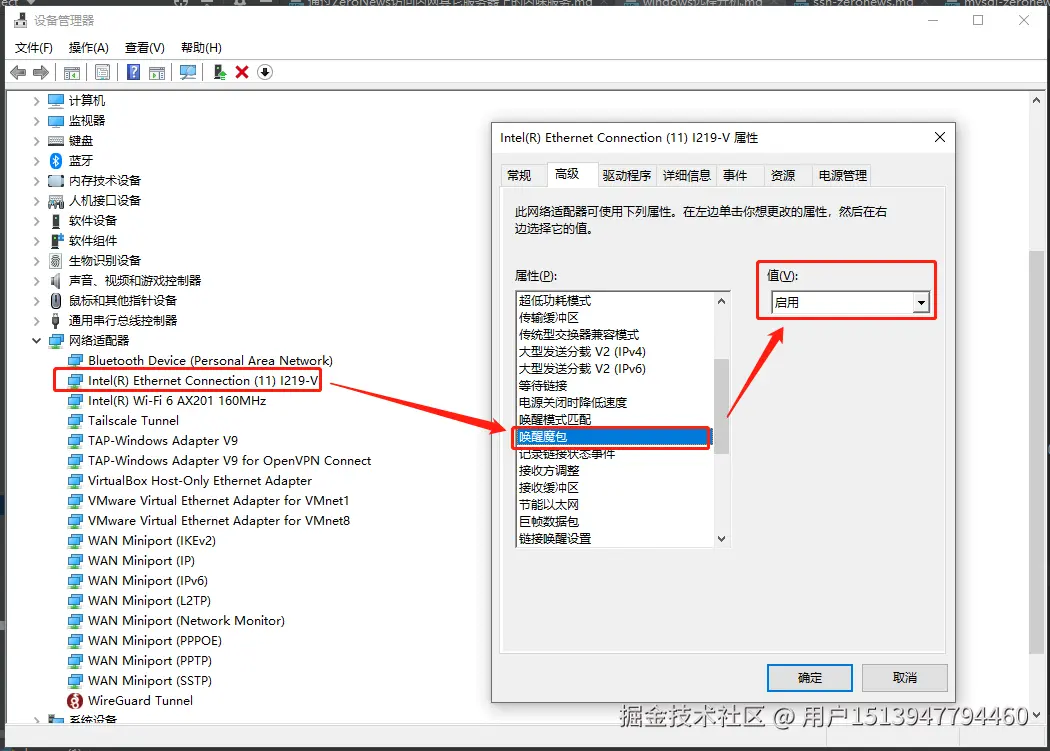Expand the 通用串行总线控制器 node

(x=37, y=321)
